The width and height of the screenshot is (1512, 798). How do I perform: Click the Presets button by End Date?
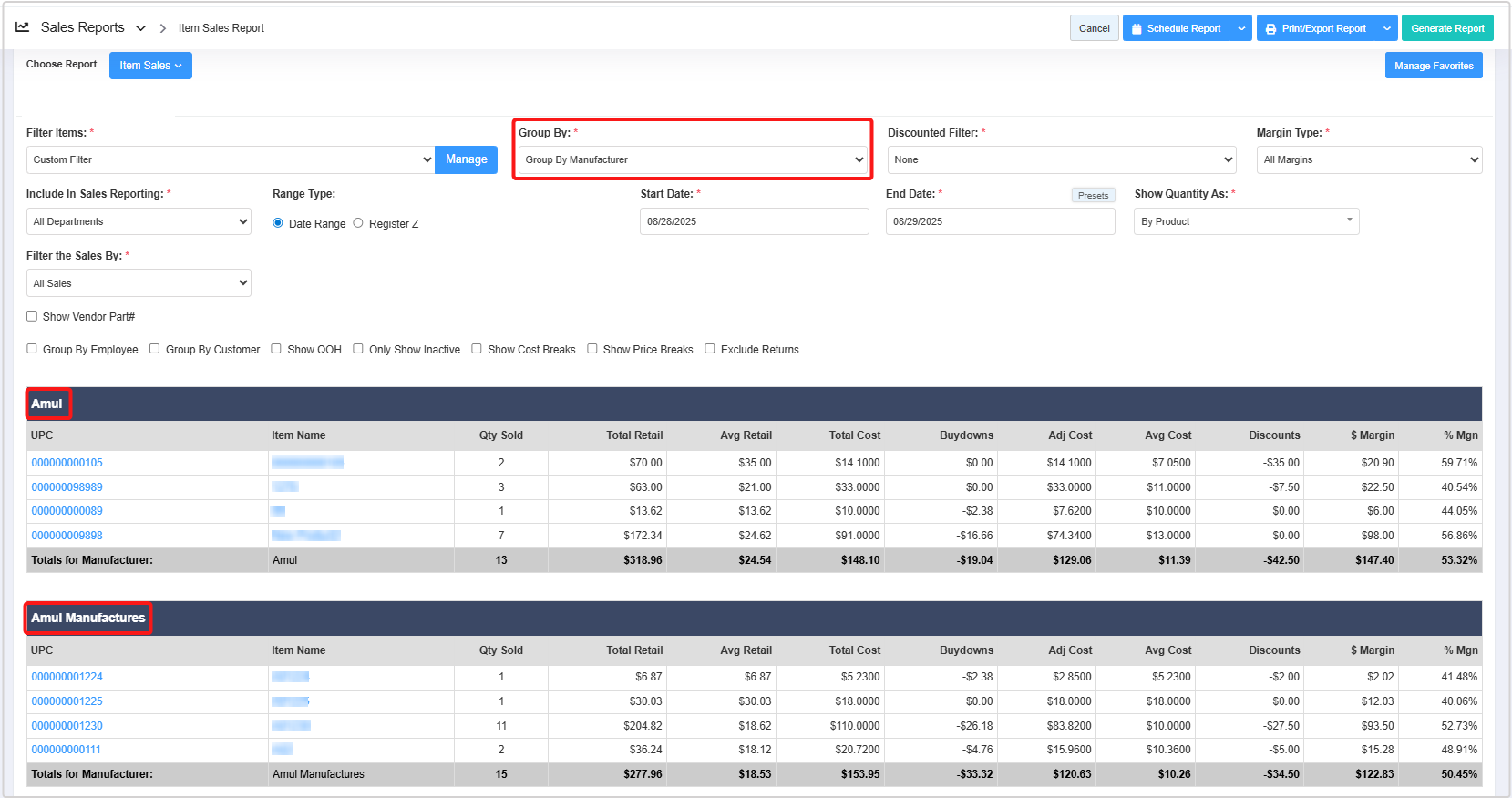click(1093, 195)
